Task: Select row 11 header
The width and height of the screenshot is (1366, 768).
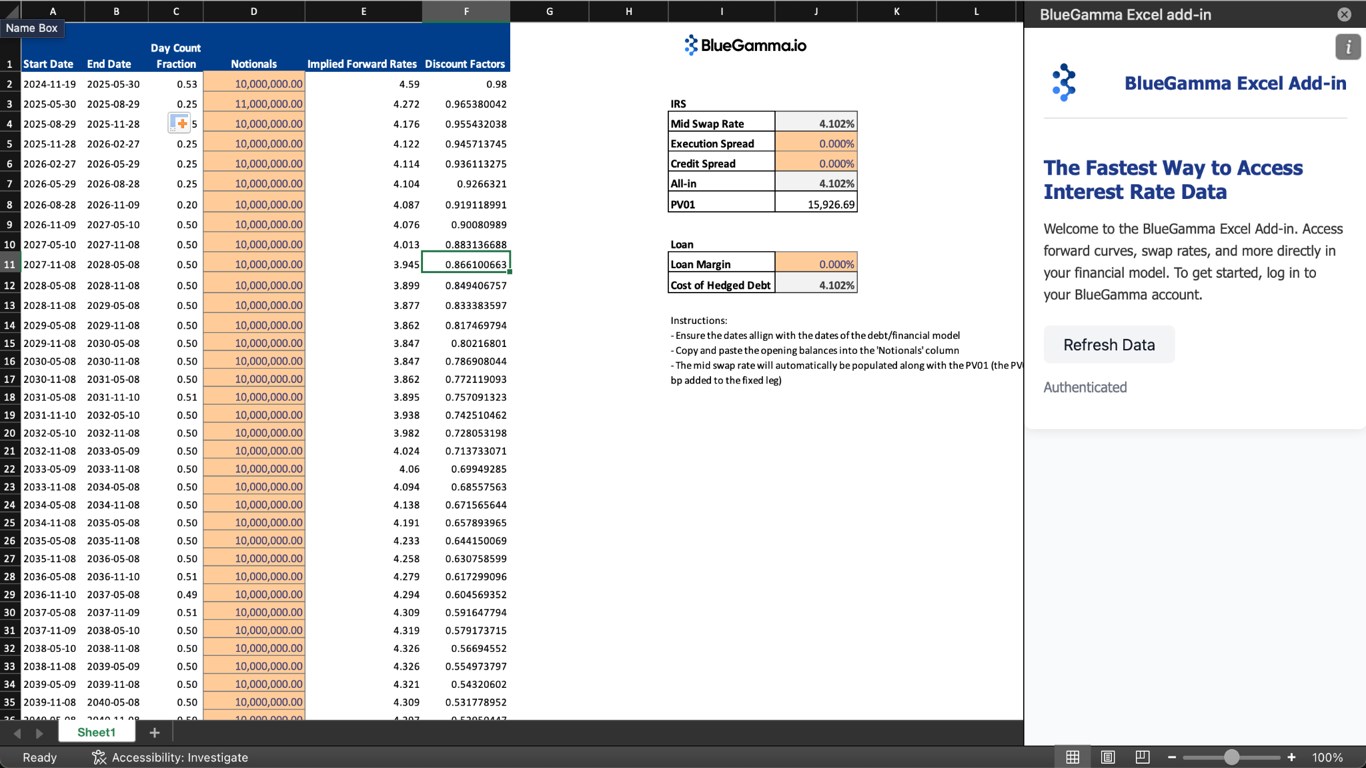Action: coord(10,264)
